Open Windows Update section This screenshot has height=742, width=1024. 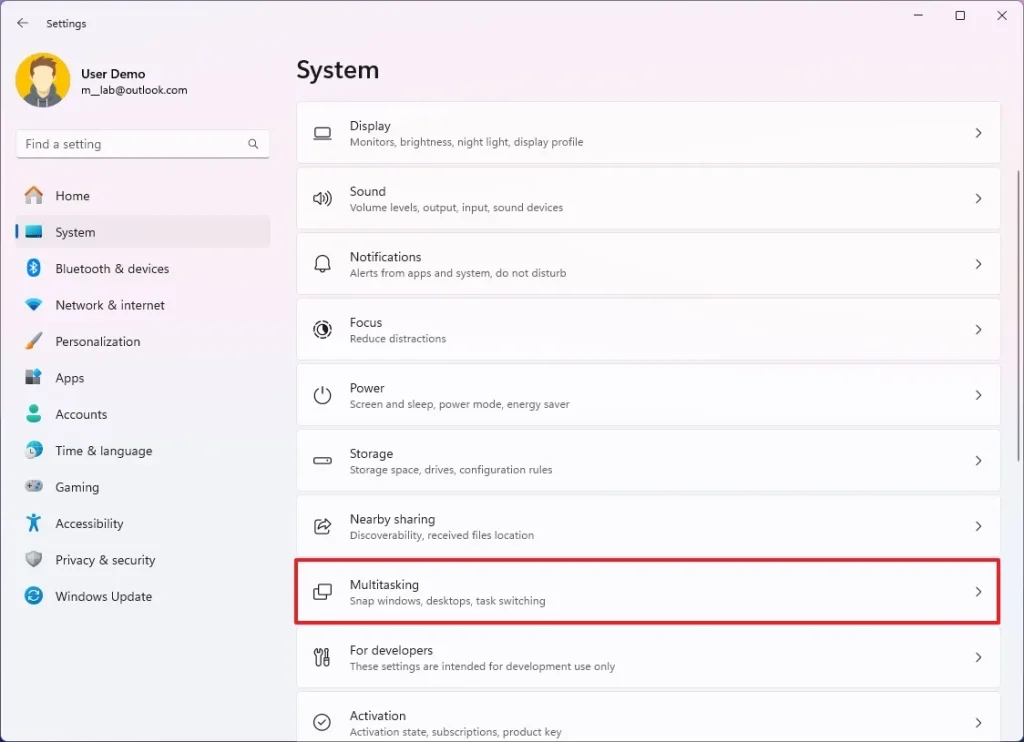point(103,597)
